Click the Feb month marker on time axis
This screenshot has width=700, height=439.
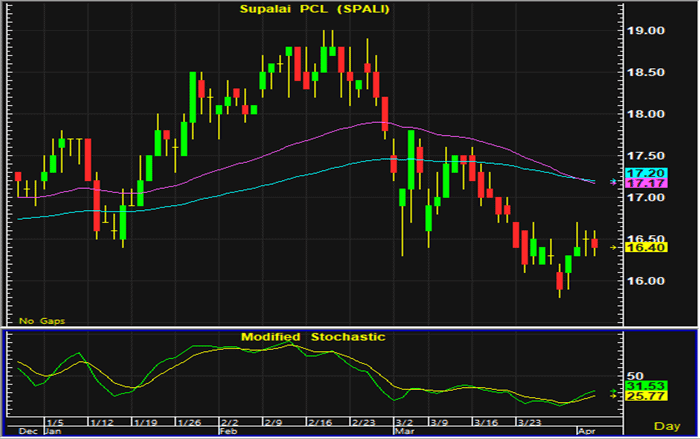click(x=229, y=429)
